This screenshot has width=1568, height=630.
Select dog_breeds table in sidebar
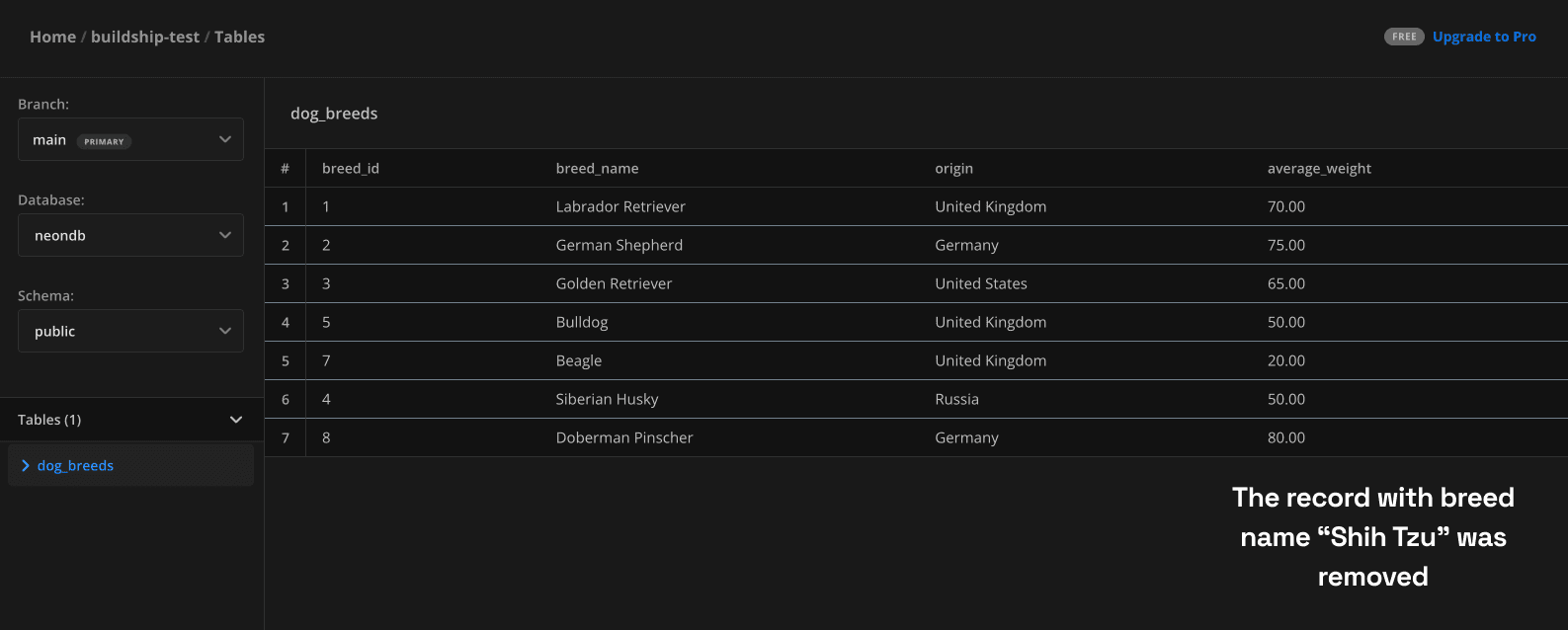click(x=75, y=466)
